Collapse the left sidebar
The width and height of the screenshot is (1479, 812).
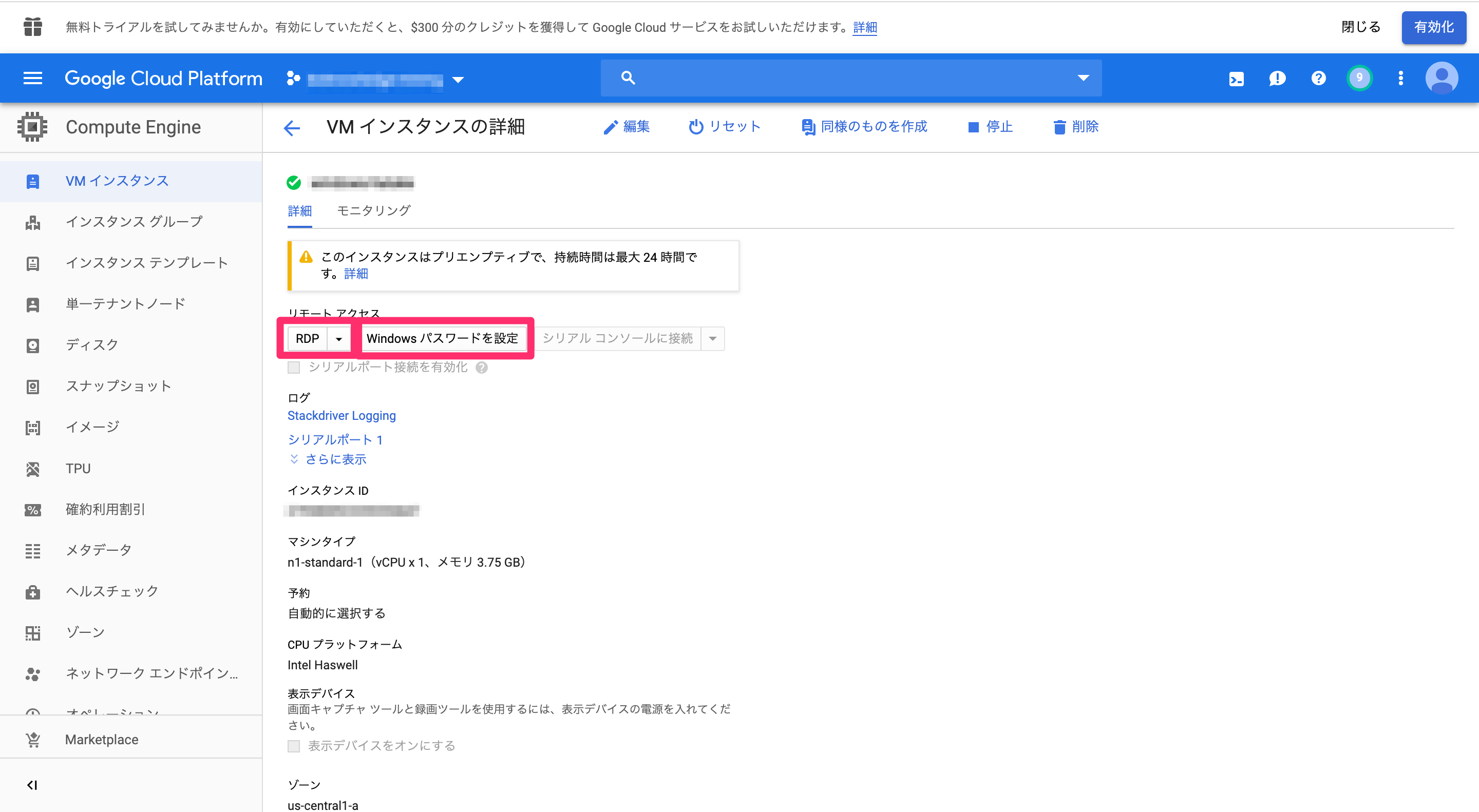(x=32, y=784)
